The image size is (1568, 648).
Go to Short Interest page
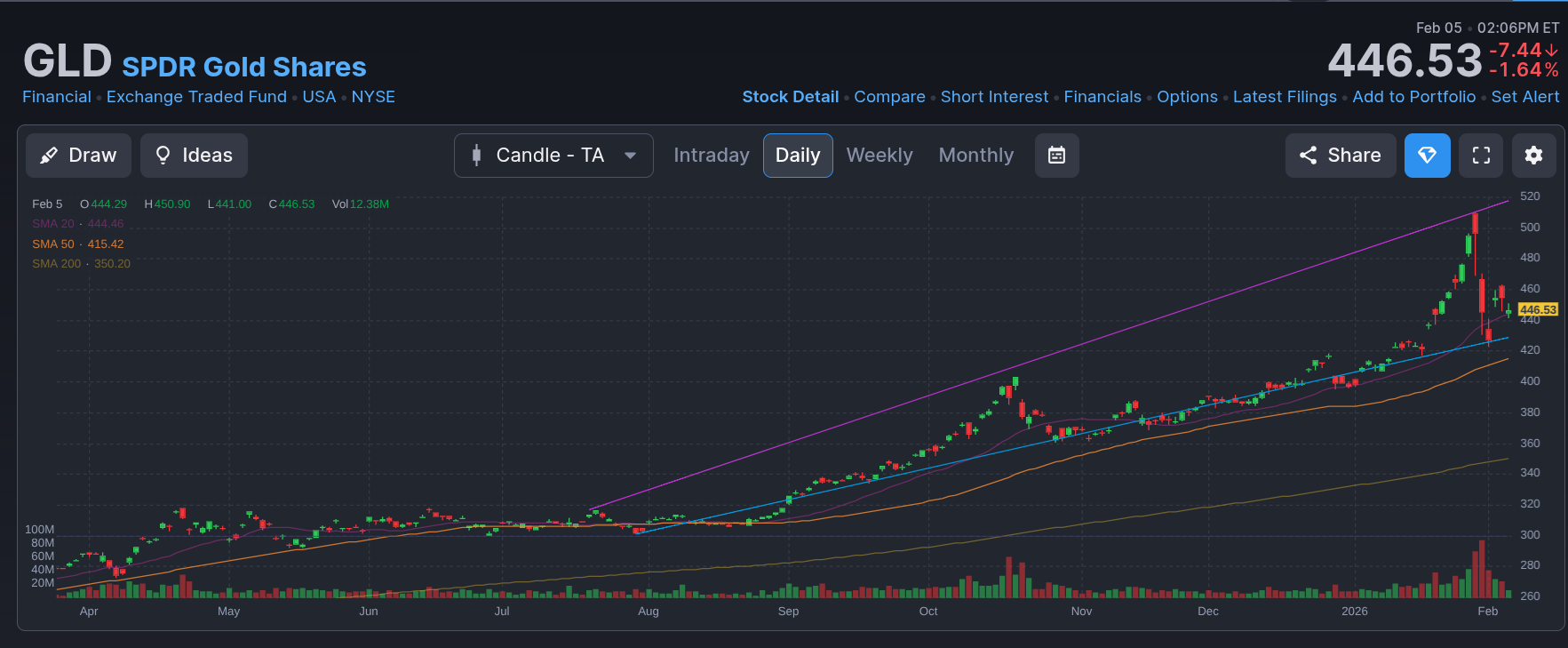click(x=994, y=97)
